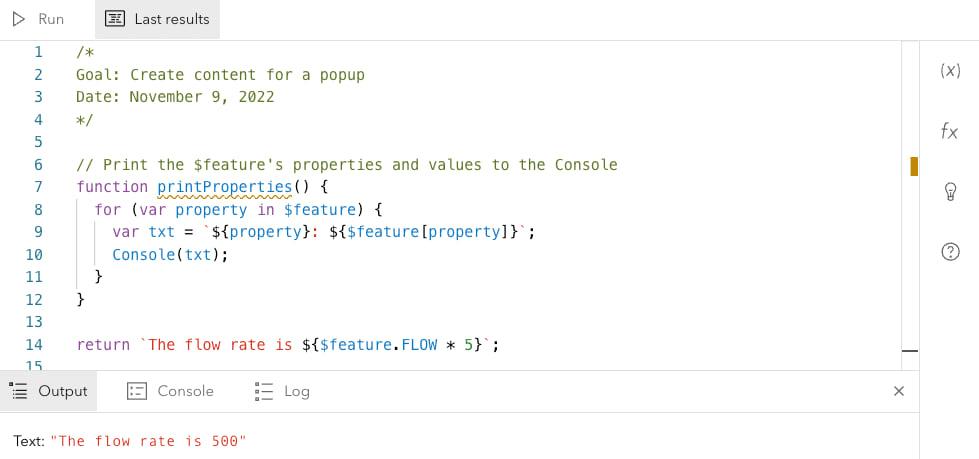This screenshot has width=979, height=459.
Task: Switch to the Log tab
Action: (x=282, y=391)
